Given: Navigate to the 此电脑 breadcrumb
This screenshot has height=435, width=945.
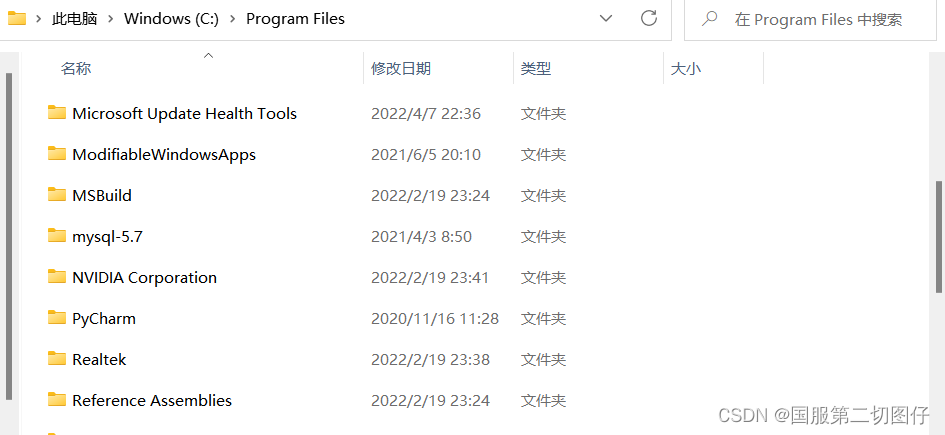Looking at the screenshot, I should [76, 18].
